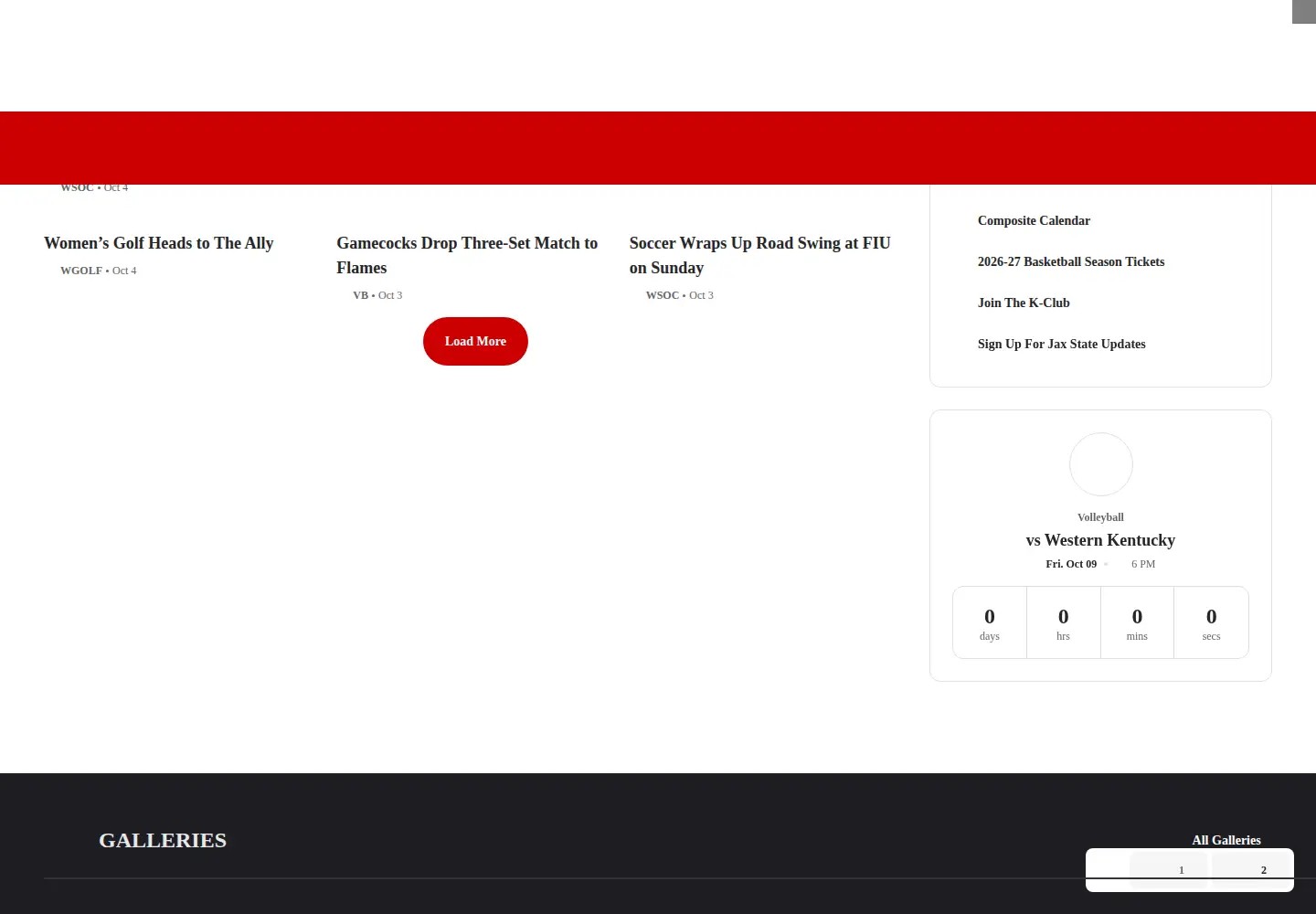Open the Composite Calendar link
This screenshot has height=914, width=1316.
point(1034,220)
